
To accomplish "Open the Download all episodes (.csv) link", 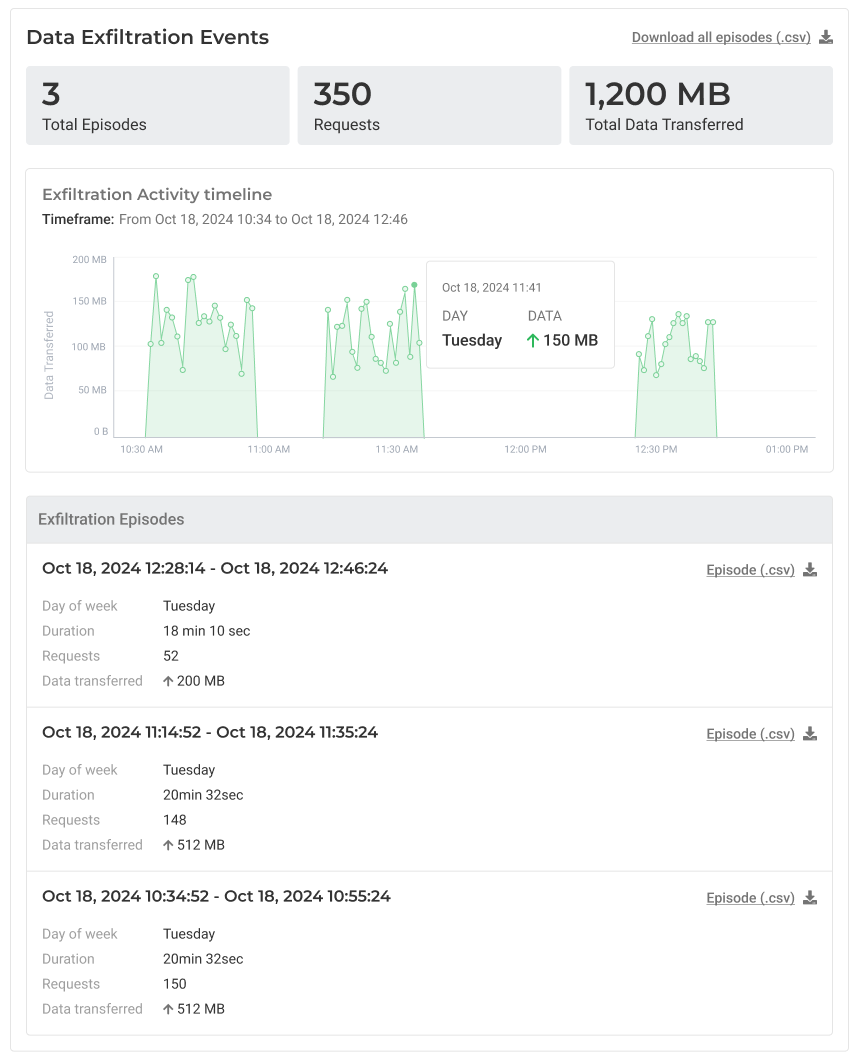I will coord(720,38).
